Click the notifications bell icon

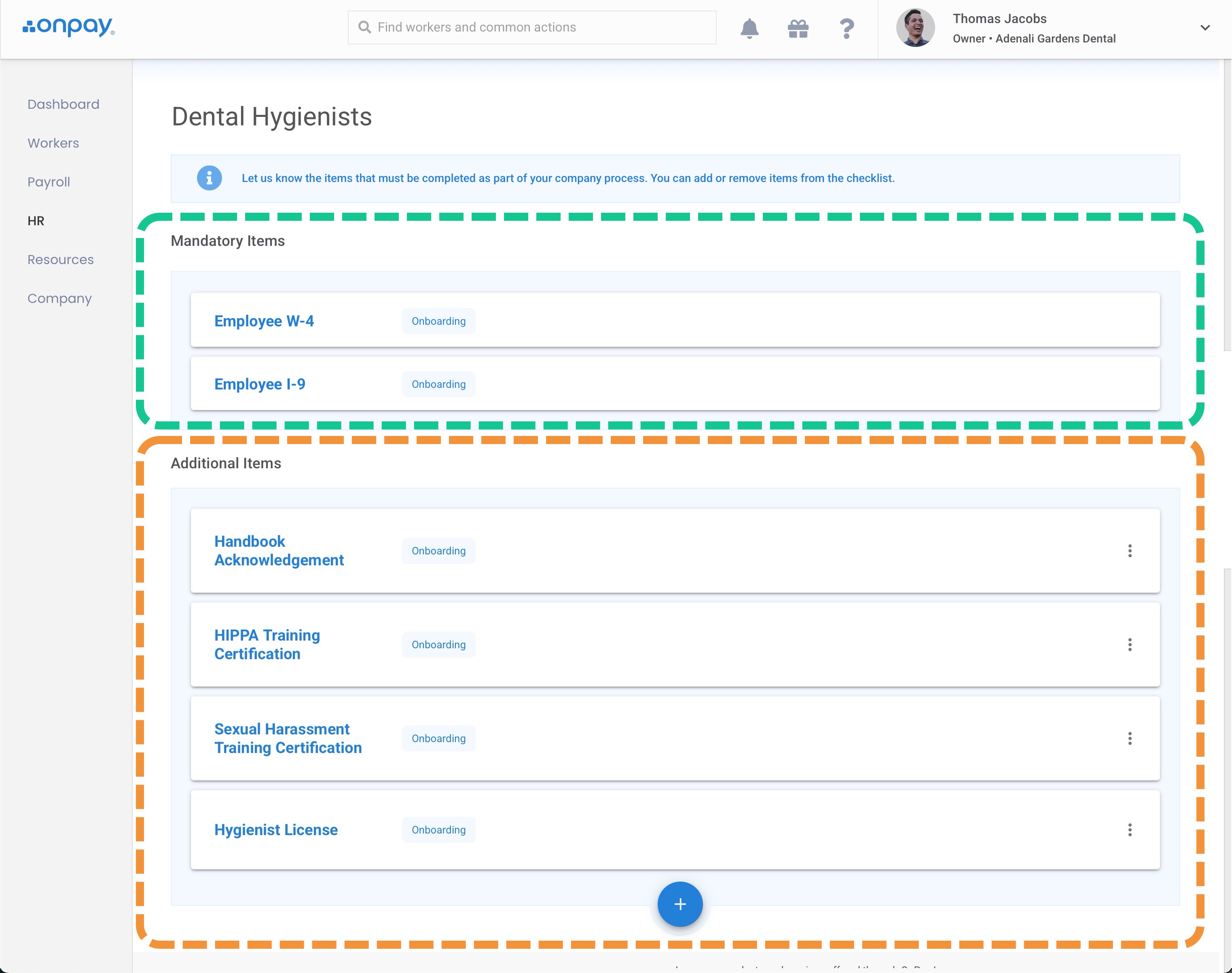[x=749, y=28]
